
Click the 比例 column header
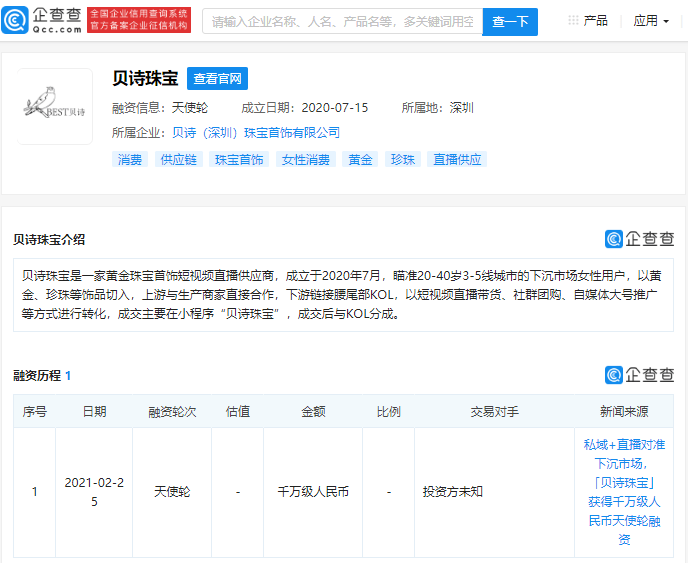click(389, 411)
